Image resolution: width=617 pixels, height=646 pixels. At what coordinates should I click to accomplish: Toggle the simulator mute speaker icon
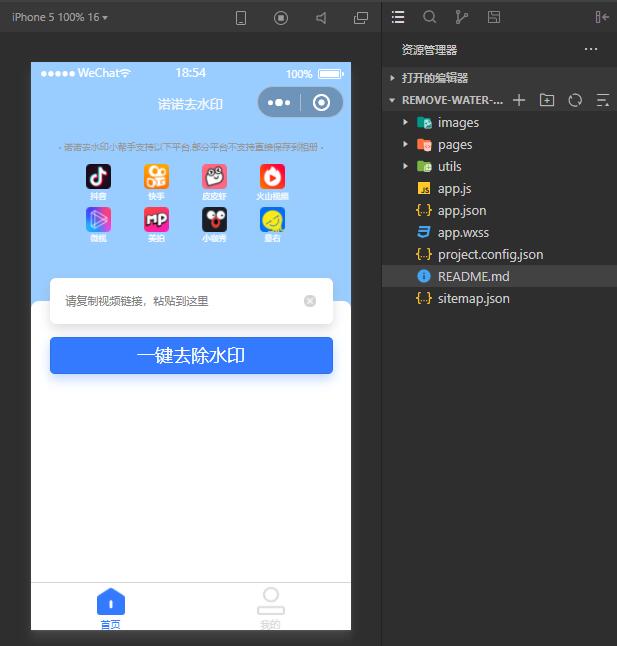click(x=321, y=18)
